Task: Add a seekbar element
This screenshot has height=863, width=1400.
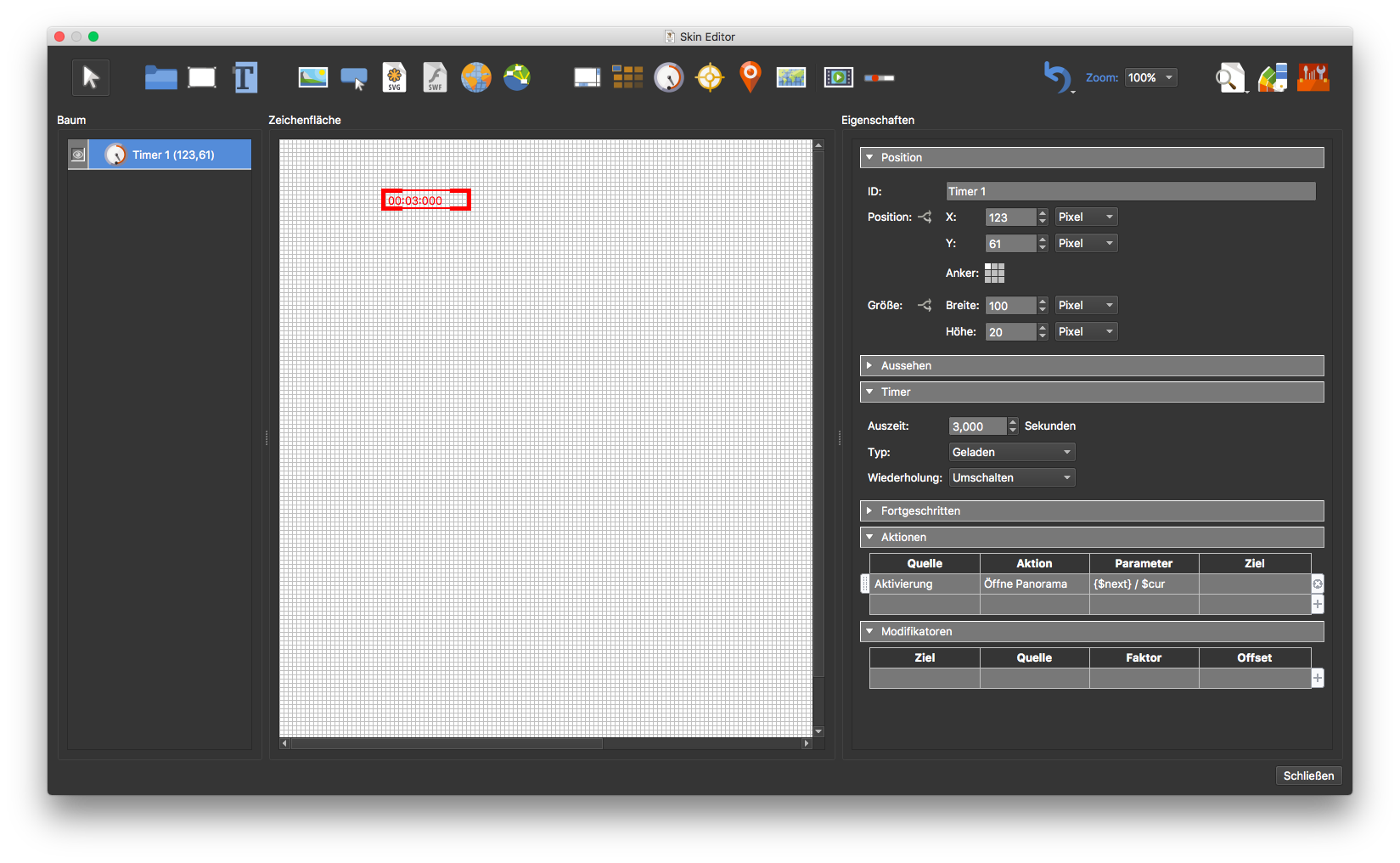Action: (x=880, y=77)
